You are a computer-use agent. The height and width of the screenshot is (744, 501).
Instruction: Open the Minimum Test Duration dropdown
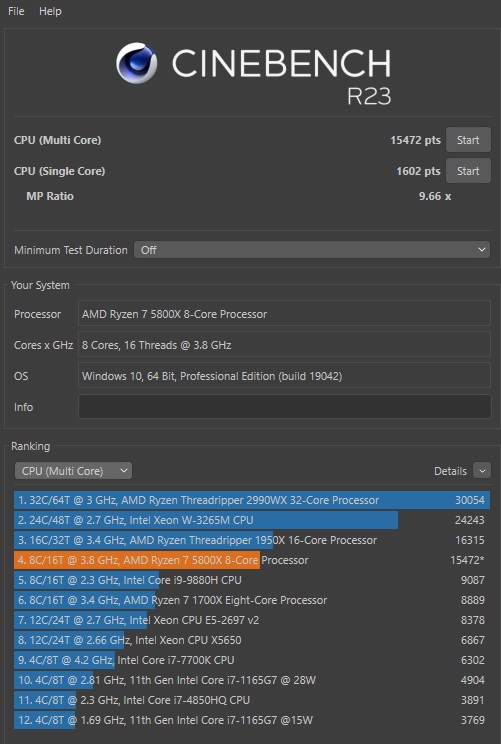[312, 250]
